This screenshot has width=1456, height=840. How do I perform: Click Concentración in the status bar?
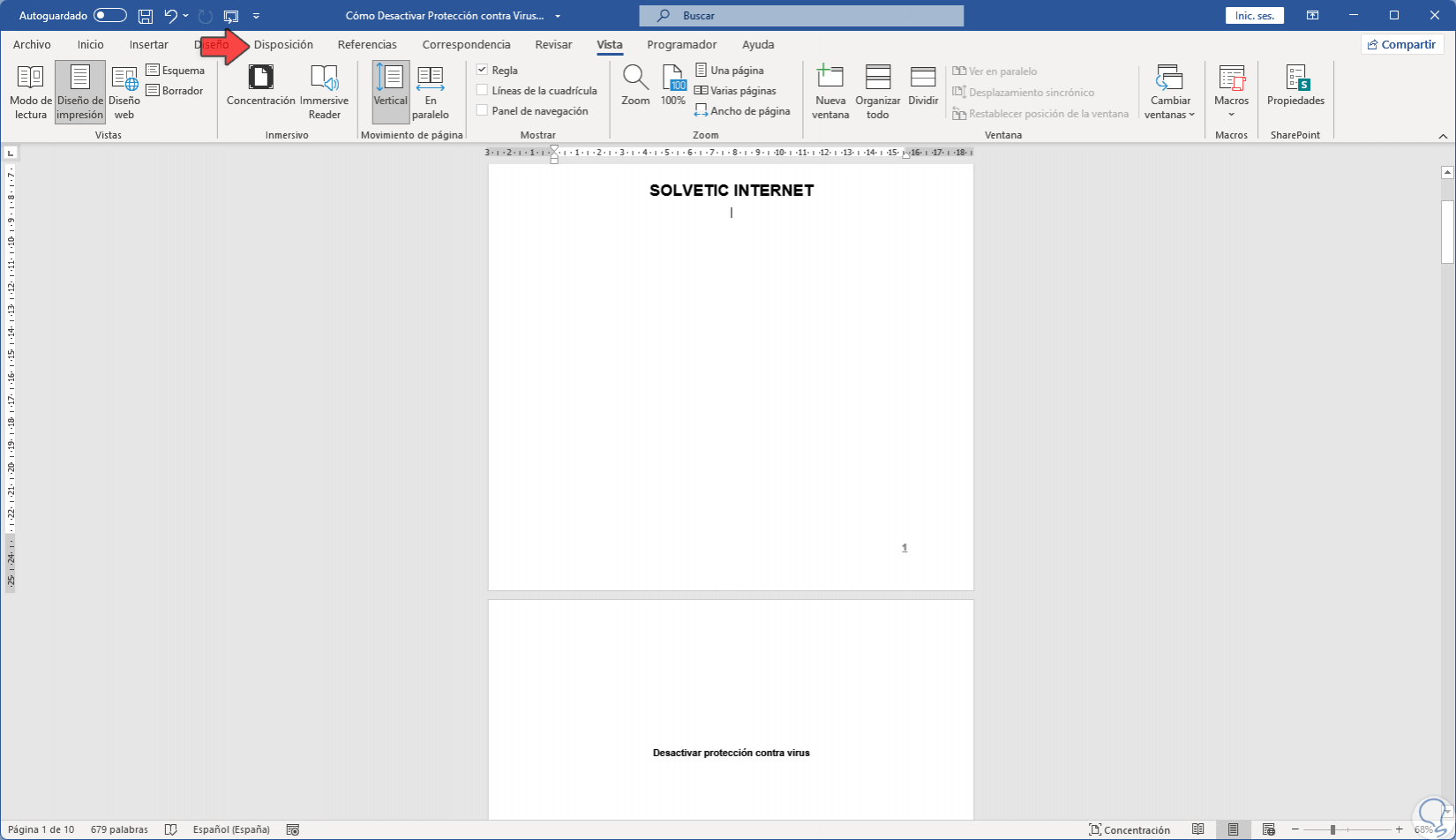(1130, 829)
